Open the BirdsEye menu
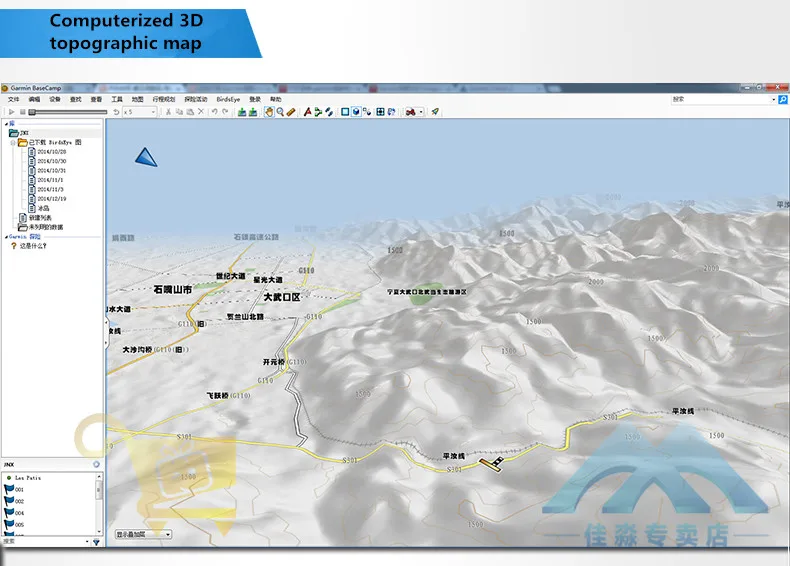The width and height of the screenshot is (790, 566). point(228,99)
